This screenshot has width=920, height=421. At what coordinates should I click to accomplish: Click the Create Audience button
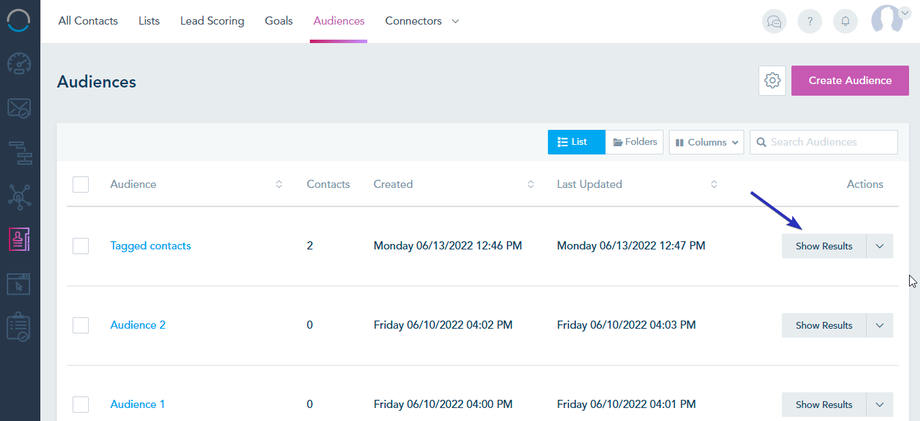coord(850,81)
